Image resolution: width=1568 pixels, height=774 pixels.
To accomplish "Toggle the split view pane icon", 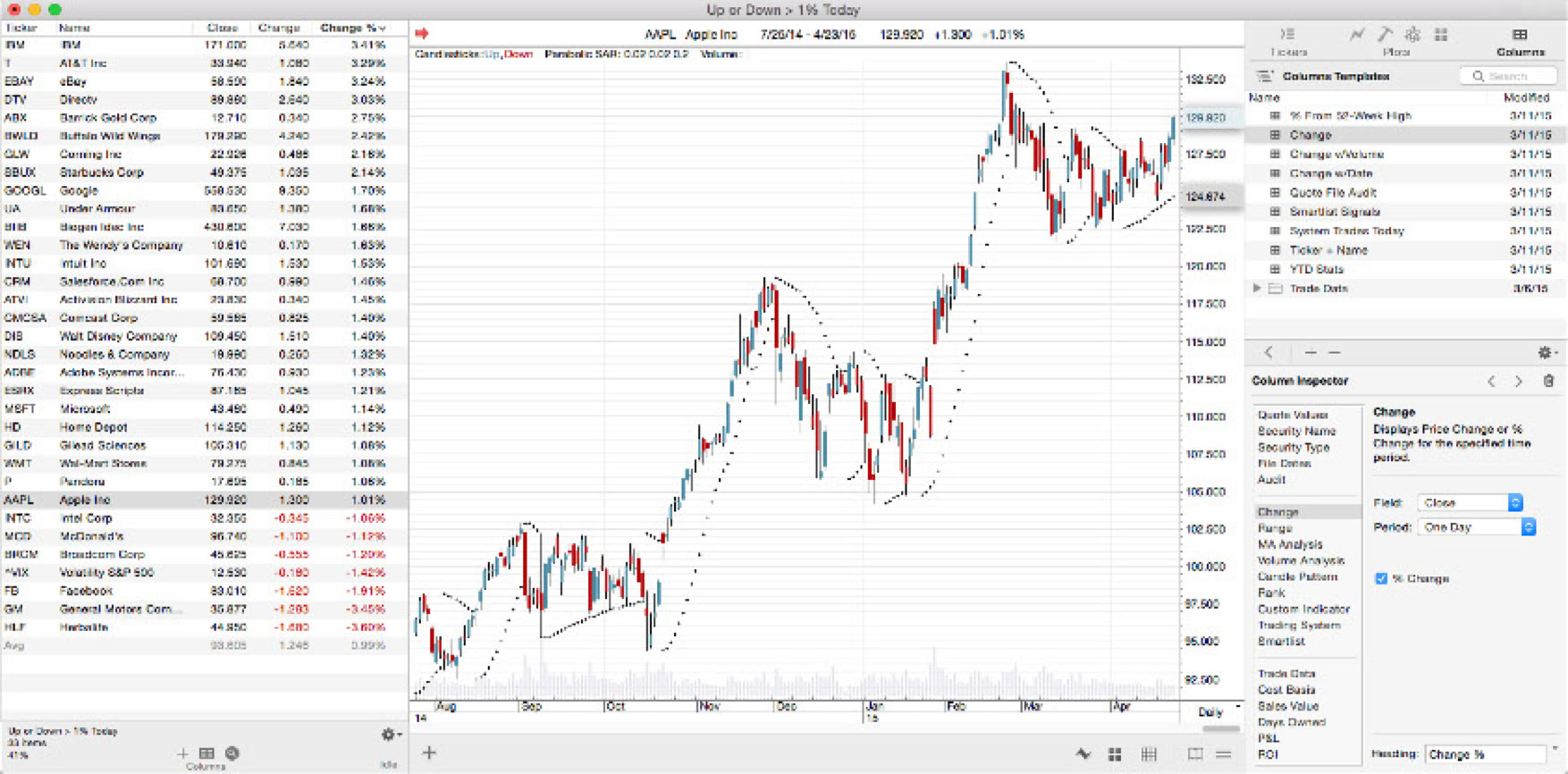I will (x=1195, y=754).
